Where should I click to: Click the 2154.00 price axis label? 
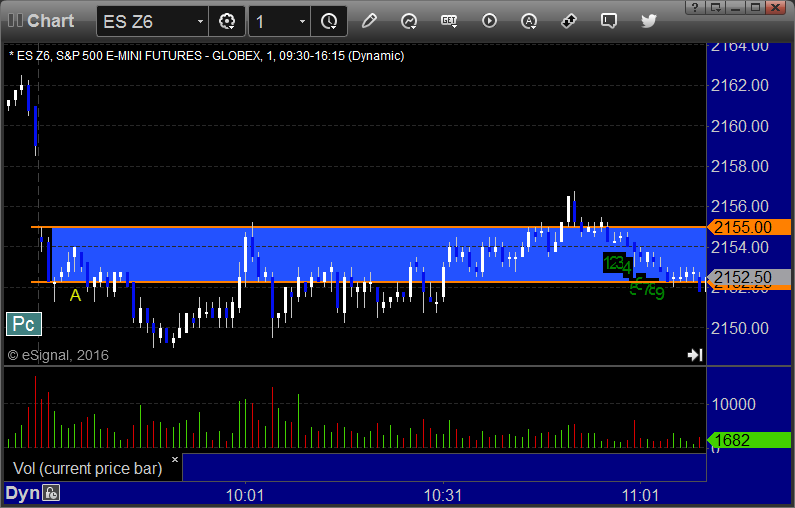point(740,247)
